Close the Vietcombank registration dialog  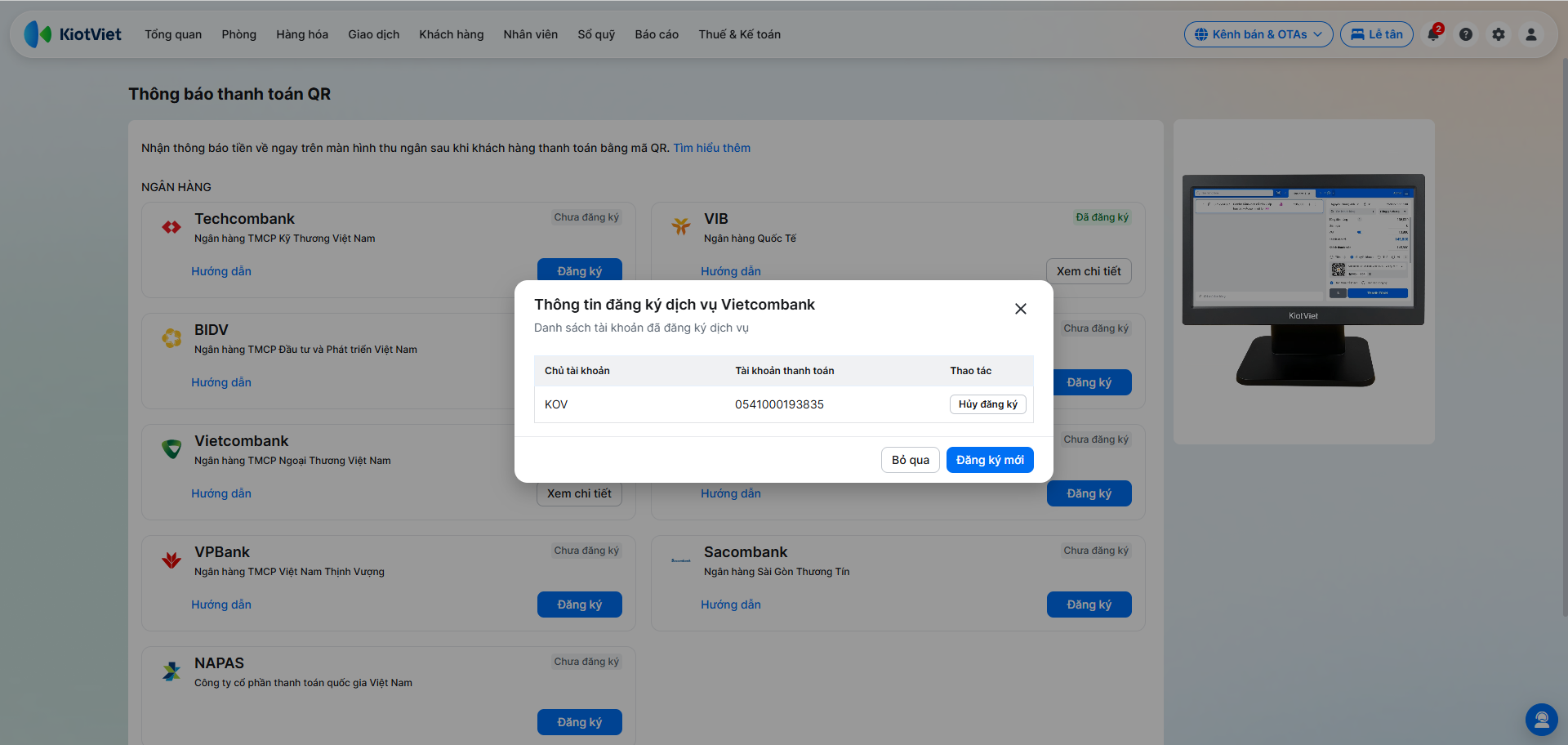[x=1021, y=309]
